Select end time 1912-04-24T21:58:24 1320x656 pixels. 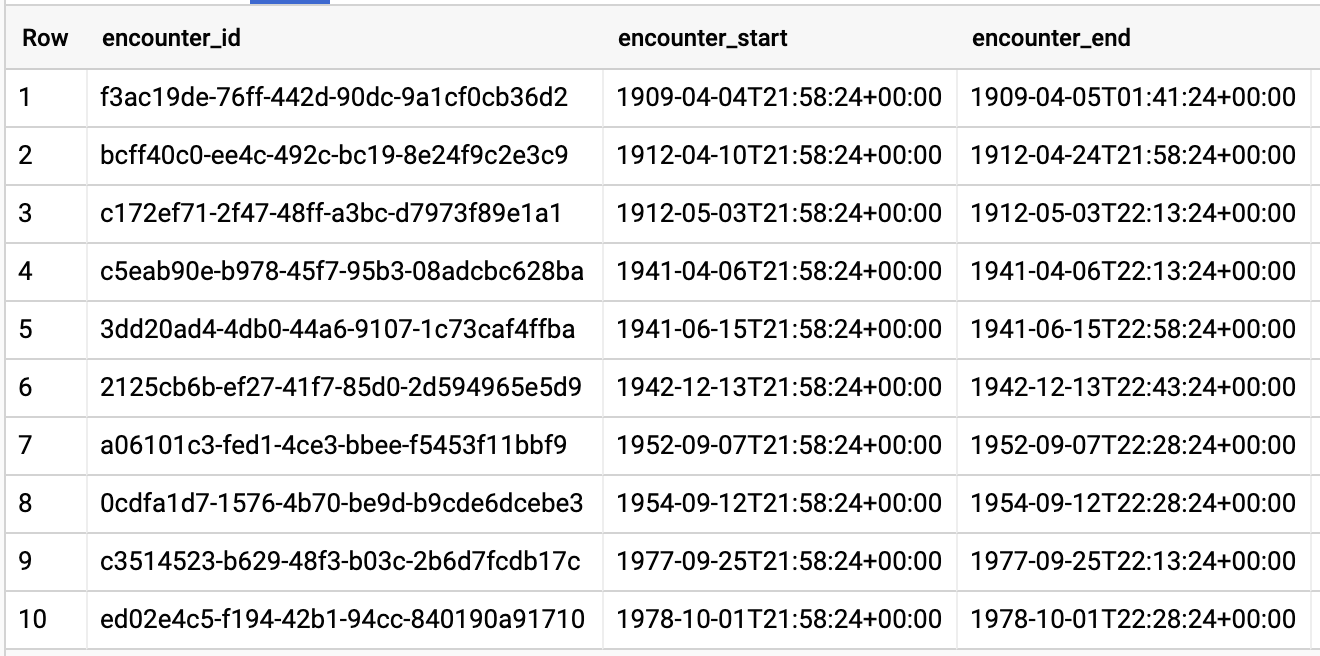[1133, 156]
